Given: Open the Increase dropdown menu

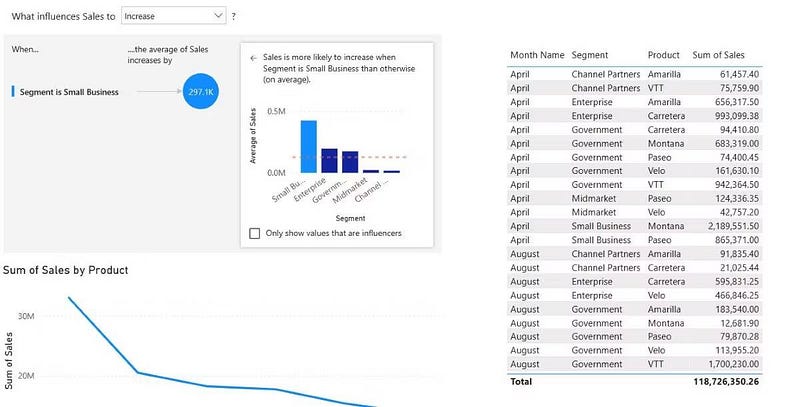Looking at the screenshot, I should pyautogui.click(x=173, y=16).
